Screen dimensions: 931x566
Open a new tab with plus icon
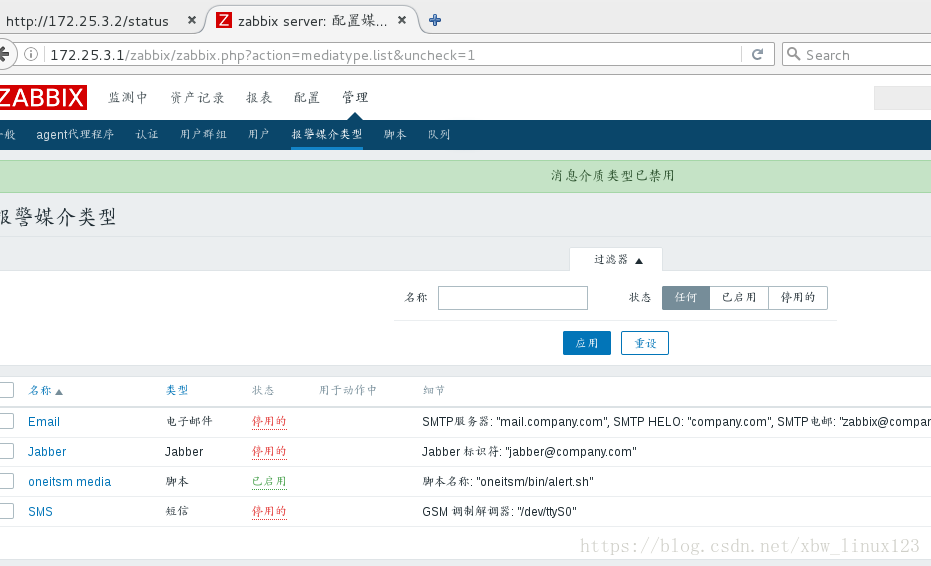pyautogui.click(x=435, y=20)
